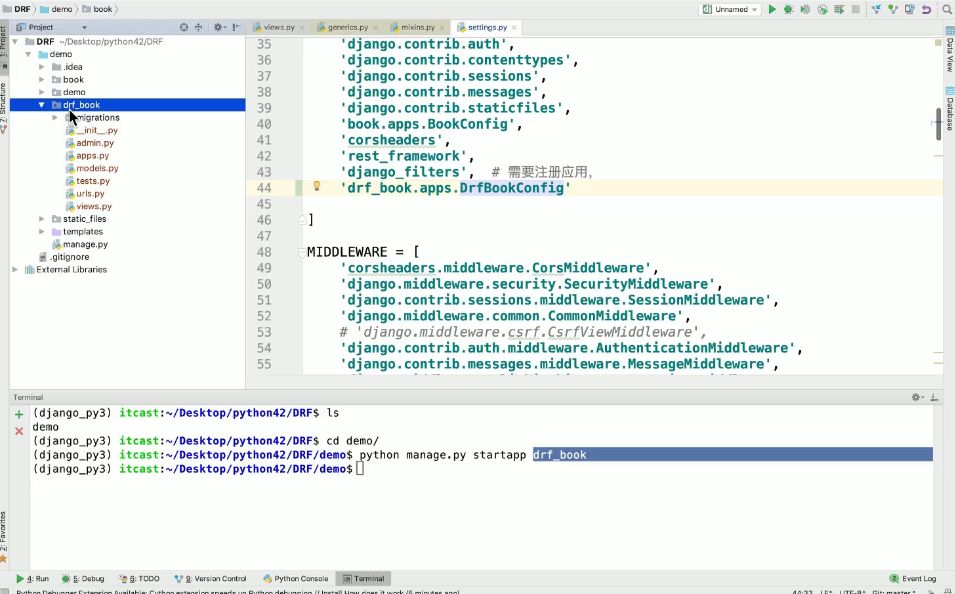Click the Revert changes undo arrow icon
Image resolution: width=955 pixels, height=594 pixels.
925,9
